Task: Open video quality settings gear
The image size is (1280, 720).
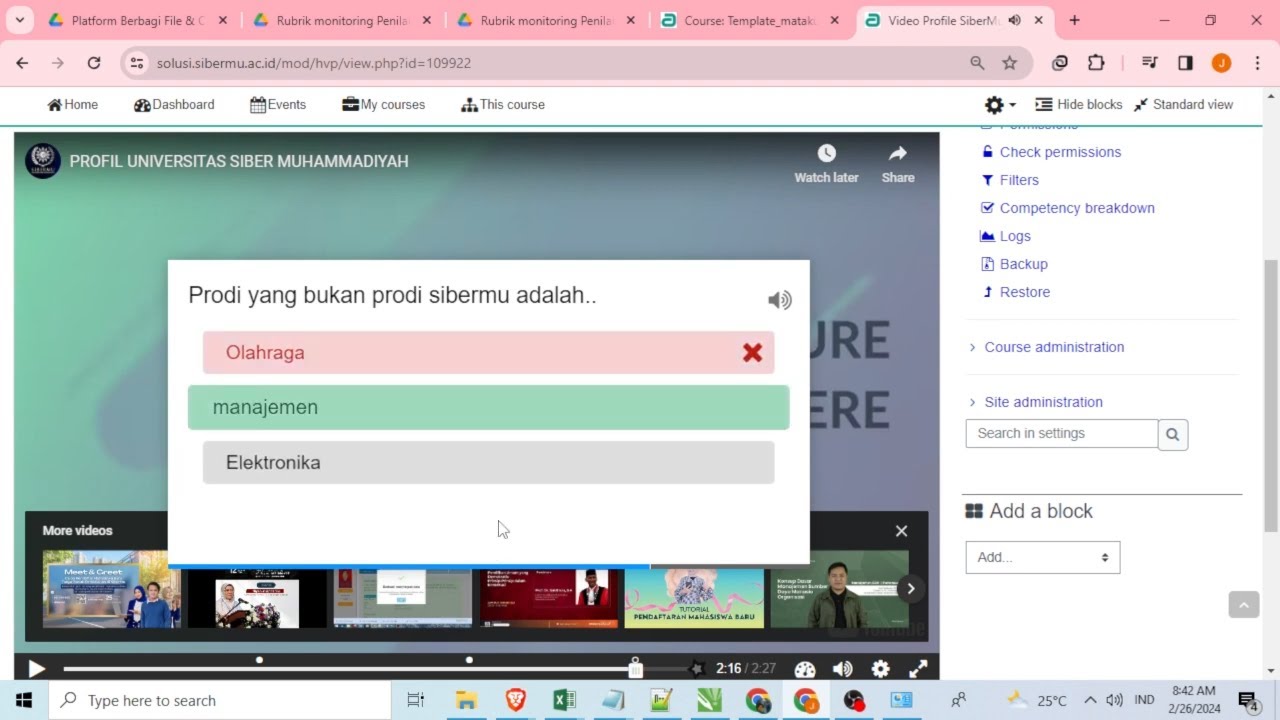Action: tap(880, 669)
